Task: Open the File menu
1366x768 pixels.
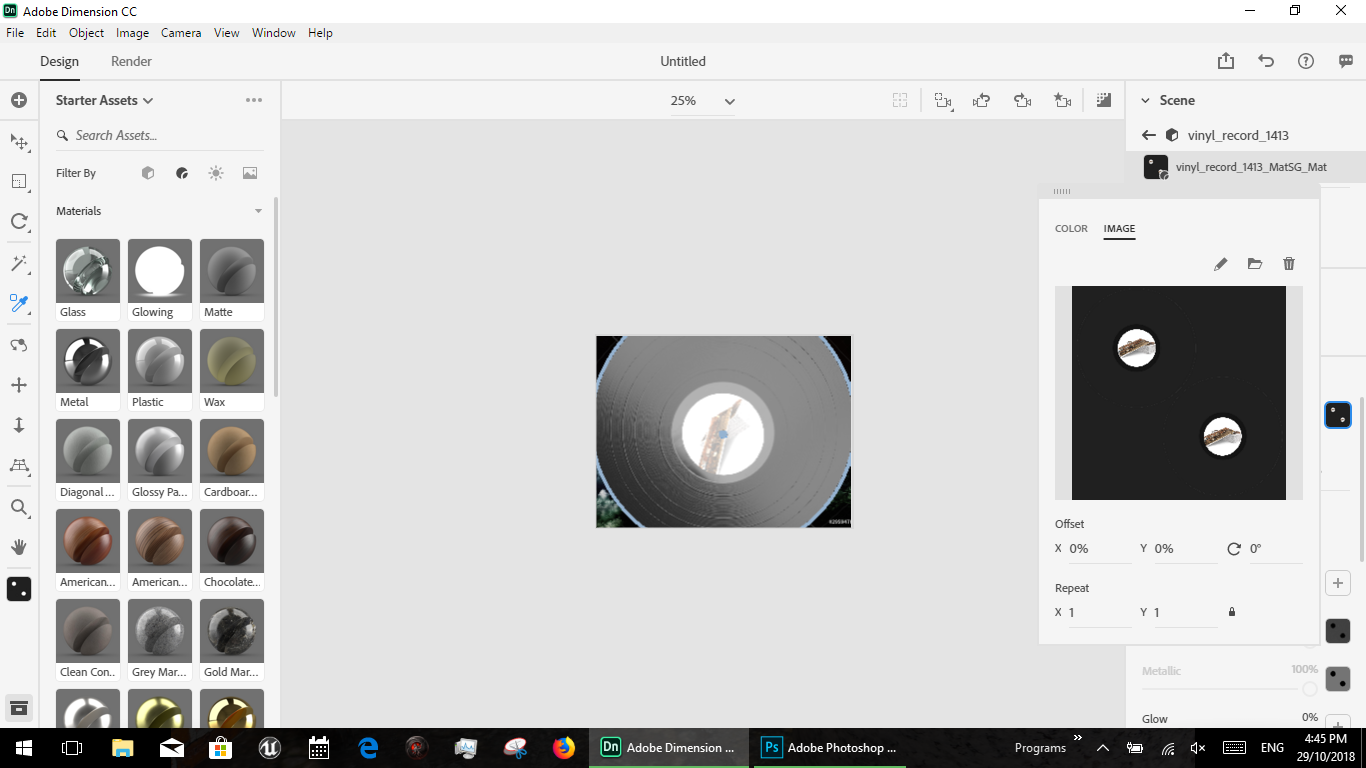Action: pos(15,33)
